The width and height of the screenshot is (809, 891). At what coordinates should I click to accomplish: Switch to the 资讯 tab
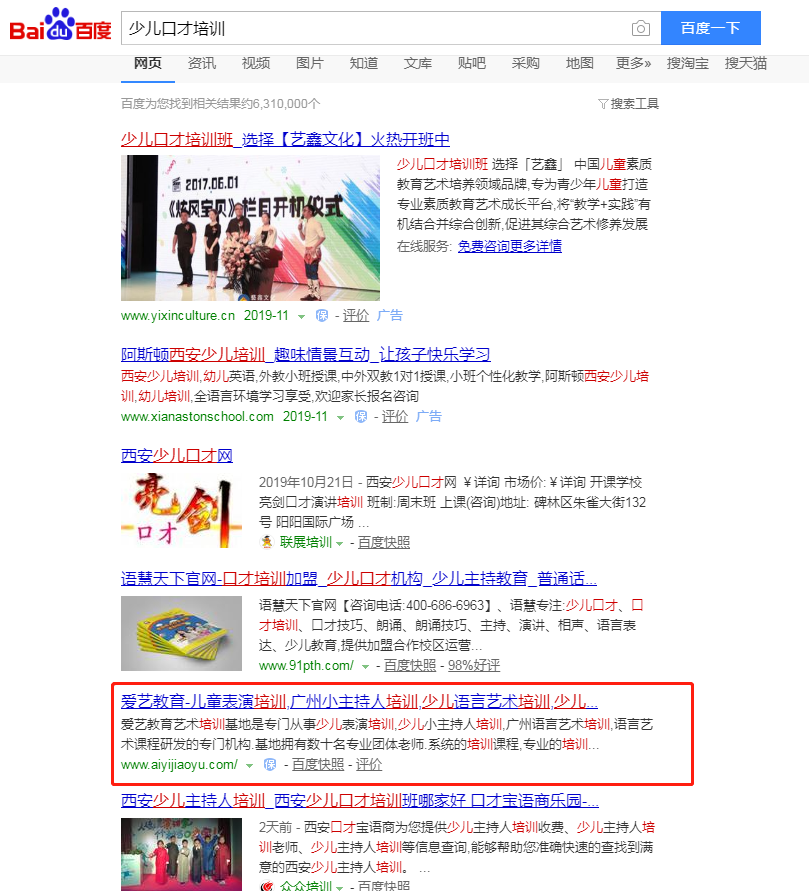(202, 63)
